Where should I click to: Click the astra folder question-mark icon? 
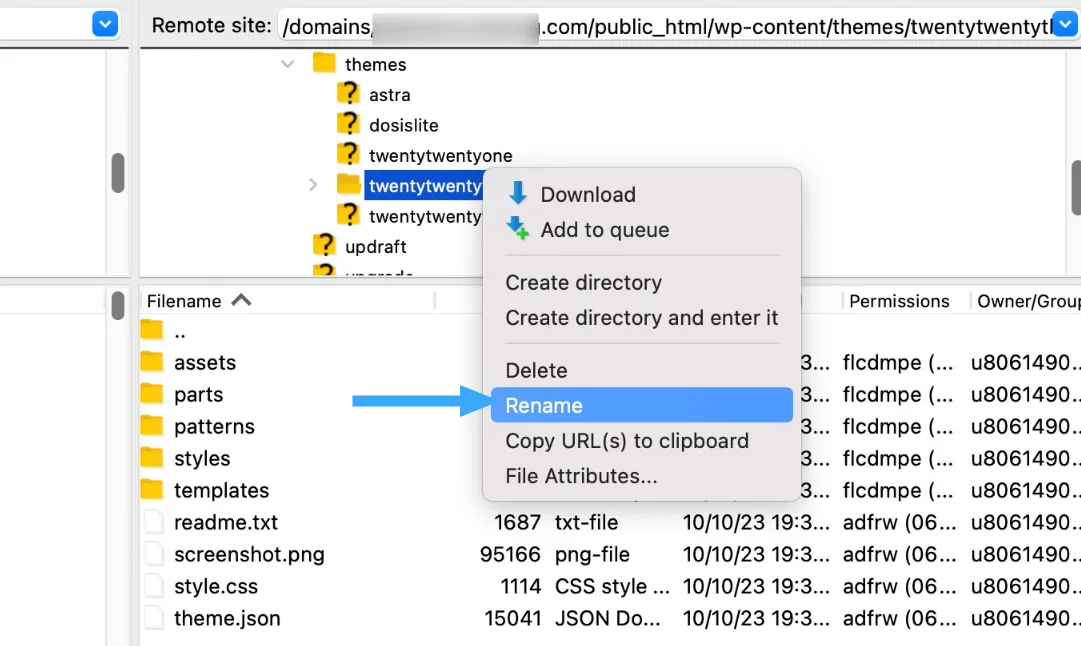348,94
